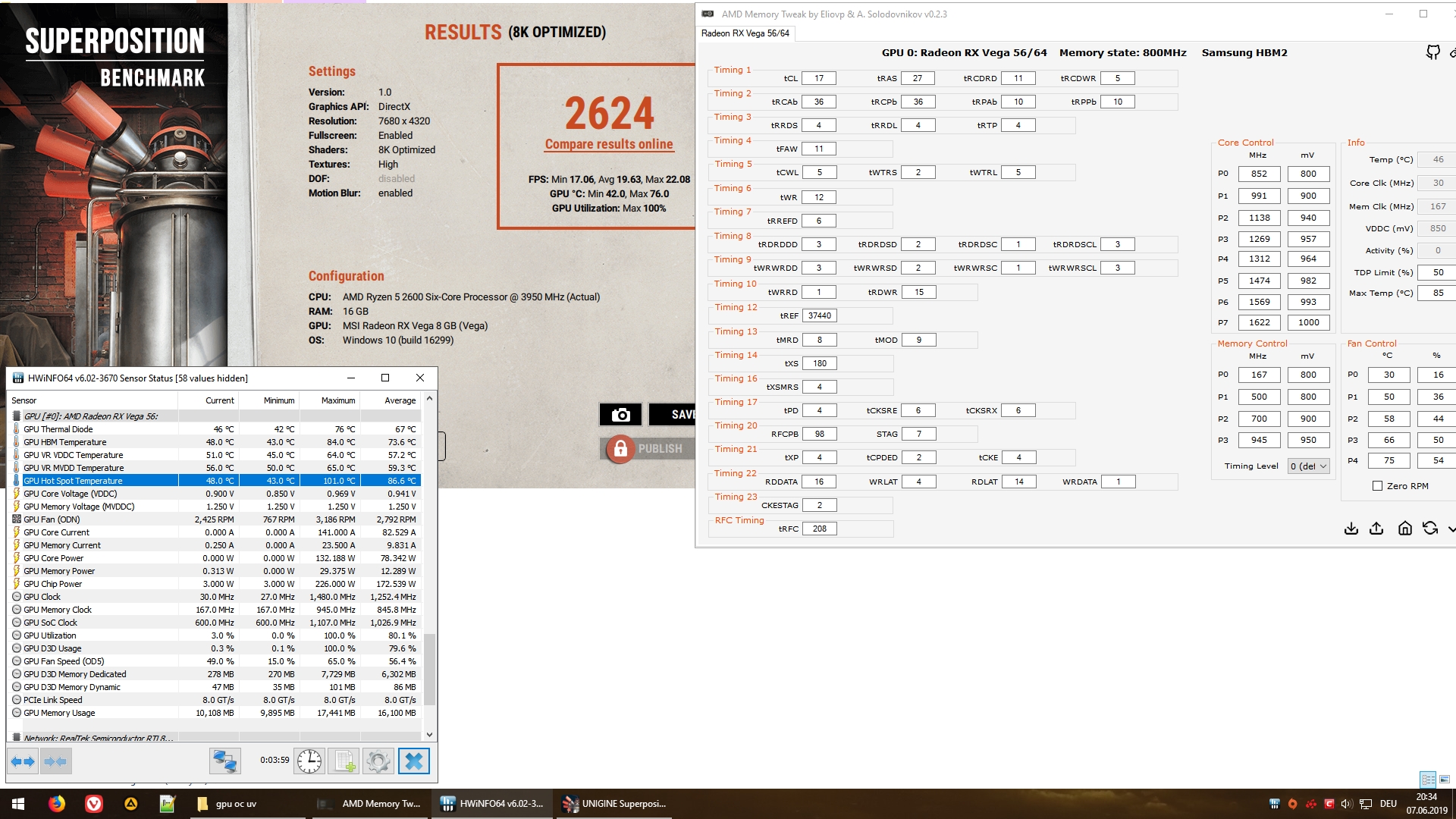This screenshot has width=1456, height=819.
Task: Click the expand left-right arrows button in HWiNFO
Action: tap(23, 761)
